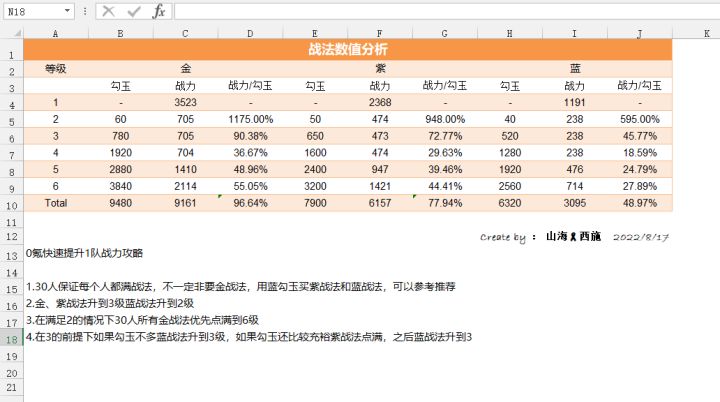The height and width of the screenshot is (402, 720).
Task: Click tip line starting 3.在满足2的情况下
Action: coord(142,320)
